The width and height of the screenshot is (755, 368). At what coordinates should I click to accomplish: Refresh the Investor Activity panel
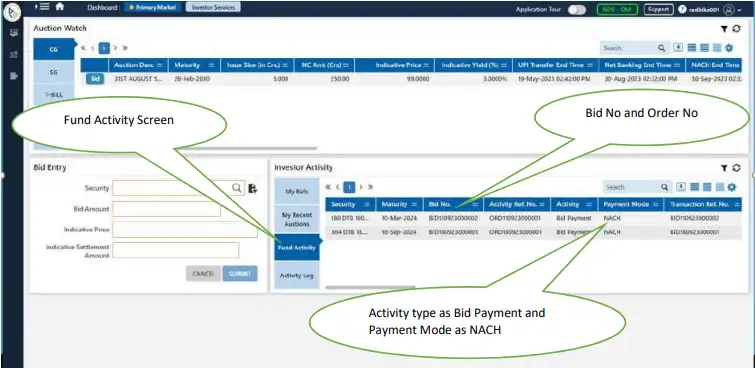click(x=736, y=168)
